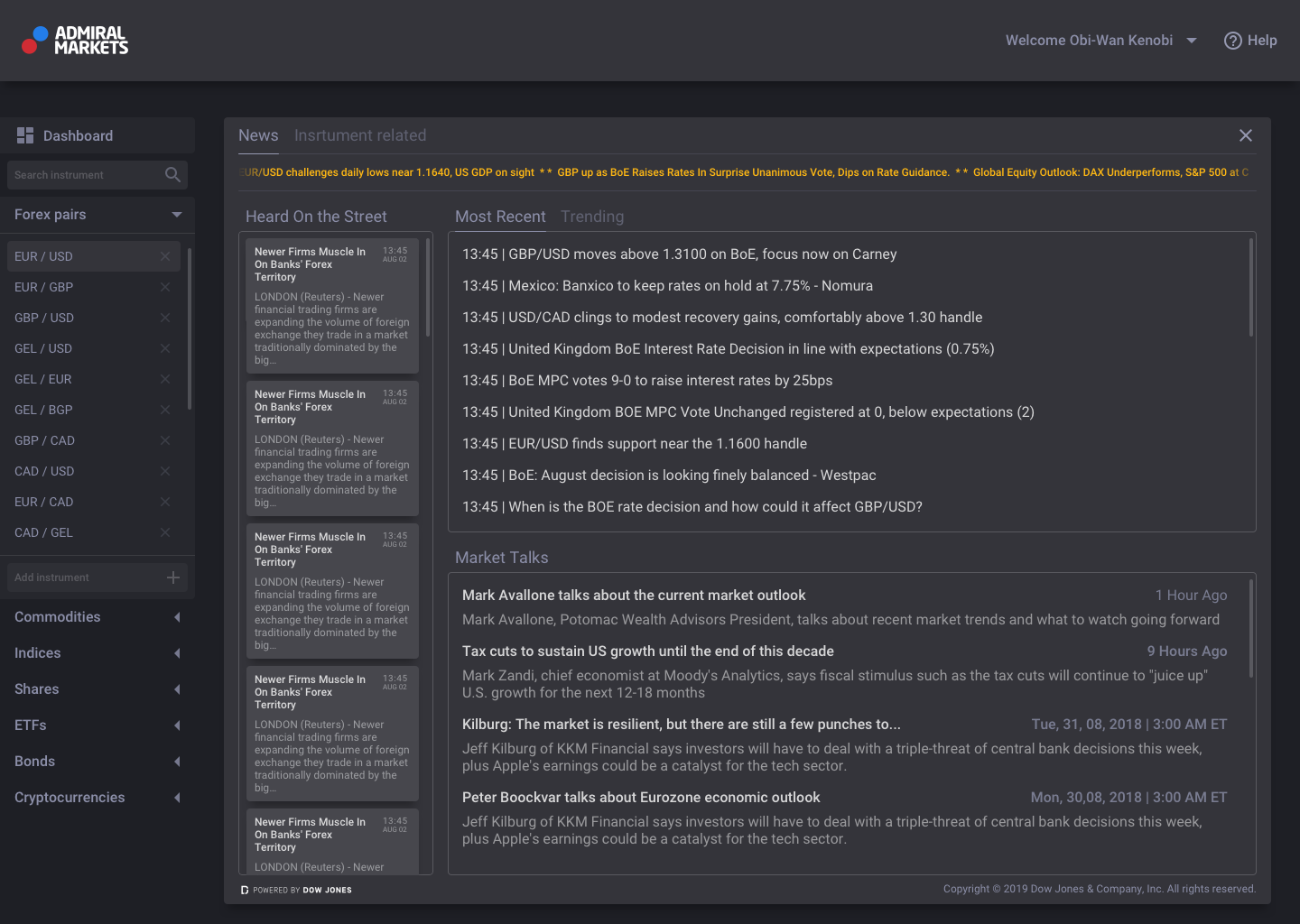
Task: Open Mexico: Banxico rates on hold headline
Action: (667, 286)
